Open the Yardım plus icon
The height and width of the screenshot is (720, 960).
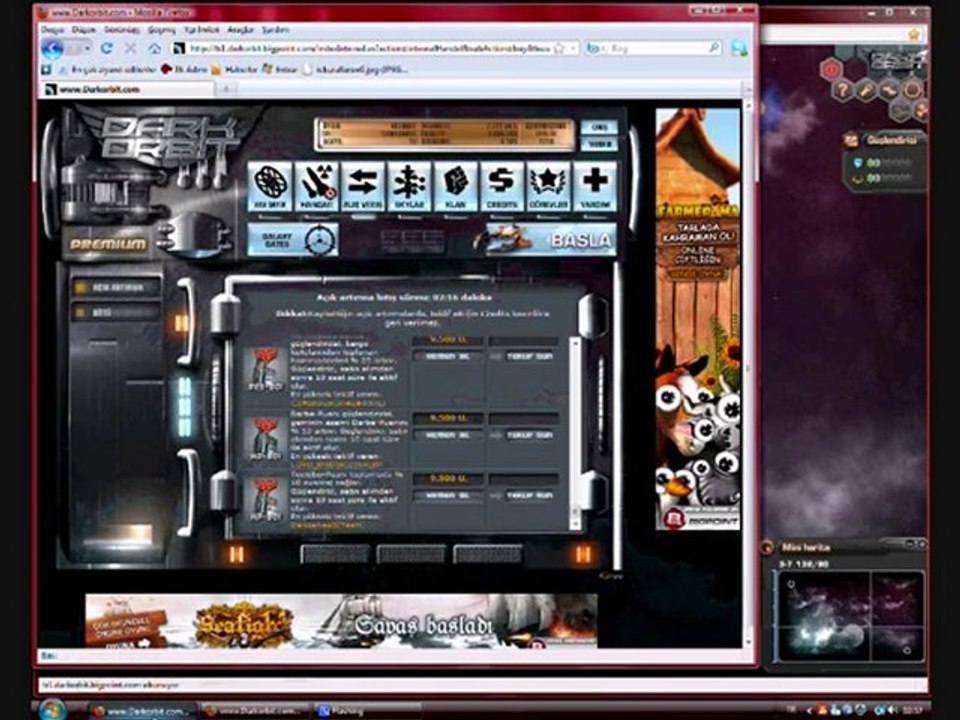click(595, 186)
